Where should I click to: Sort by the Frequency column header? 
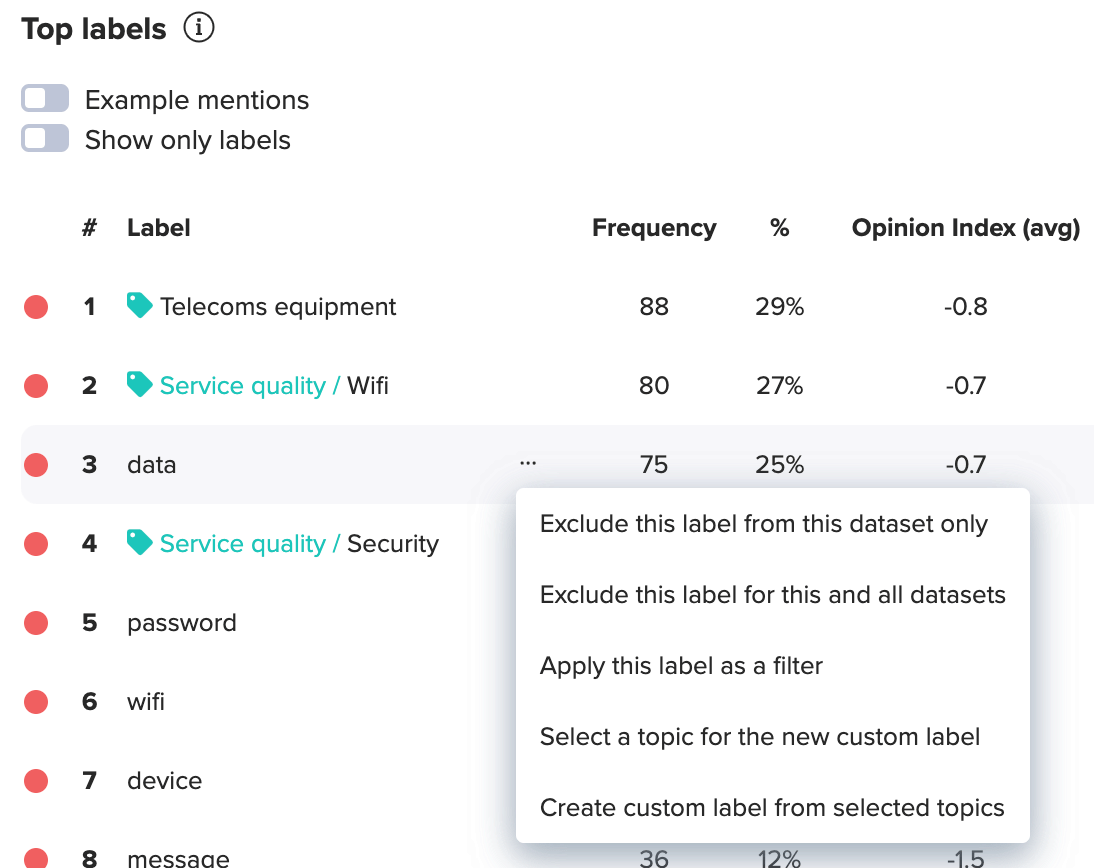pos(654,228)
